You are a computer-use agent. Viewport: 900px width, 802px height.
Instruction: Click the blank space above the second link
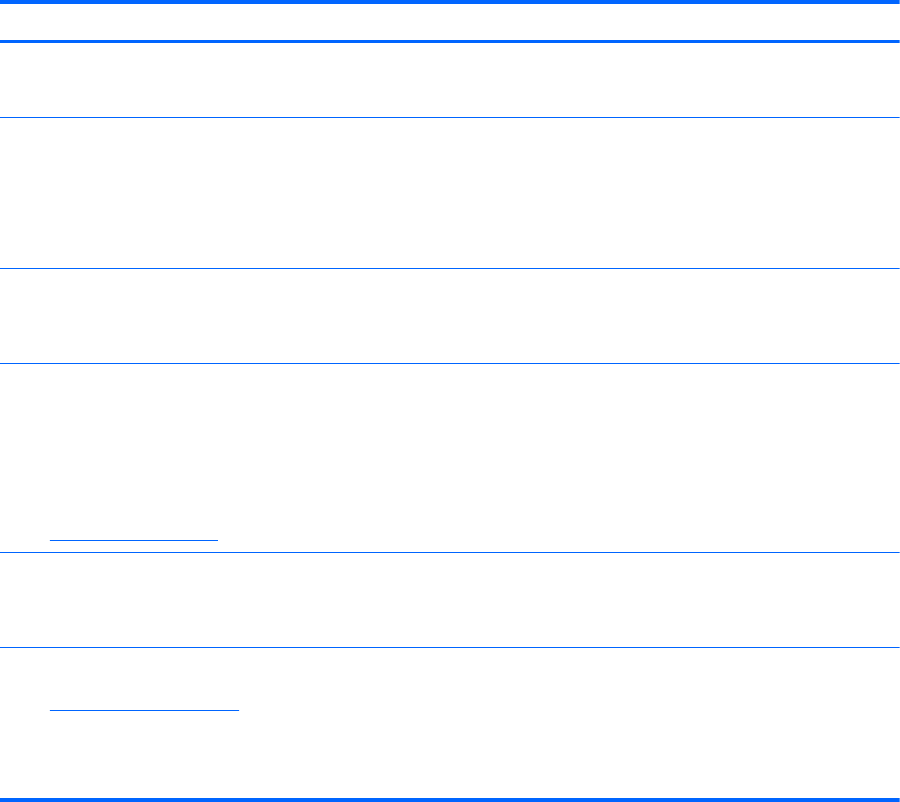(144, 675)
